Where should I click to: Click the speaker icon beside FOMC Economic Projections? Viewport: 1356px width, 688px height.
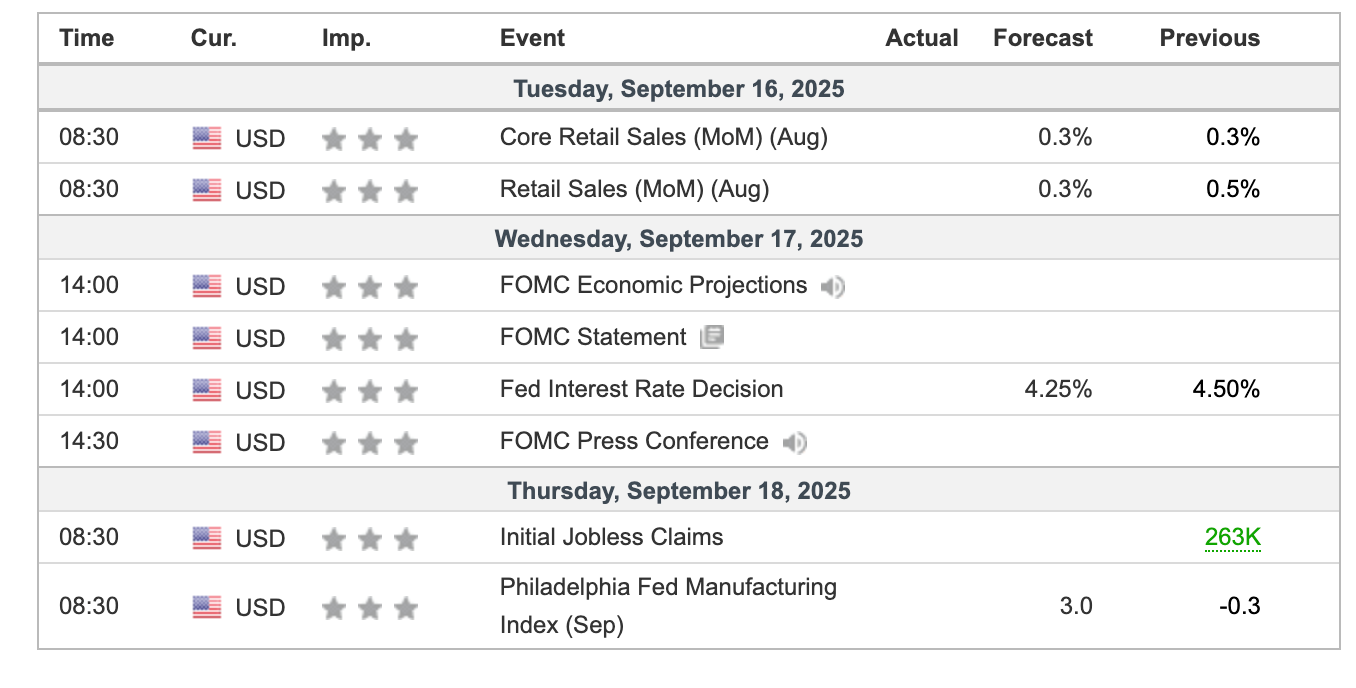[x=832, y=288]
